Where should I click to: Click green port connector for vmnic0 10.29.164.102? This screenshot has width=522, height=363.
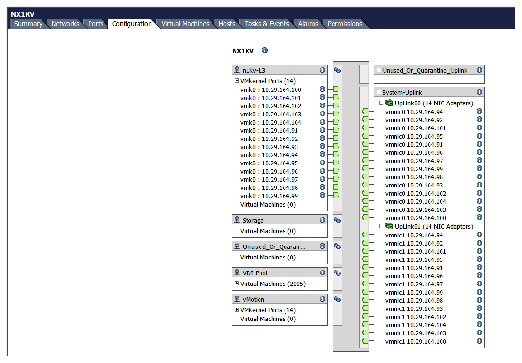[x=365, y=193]
